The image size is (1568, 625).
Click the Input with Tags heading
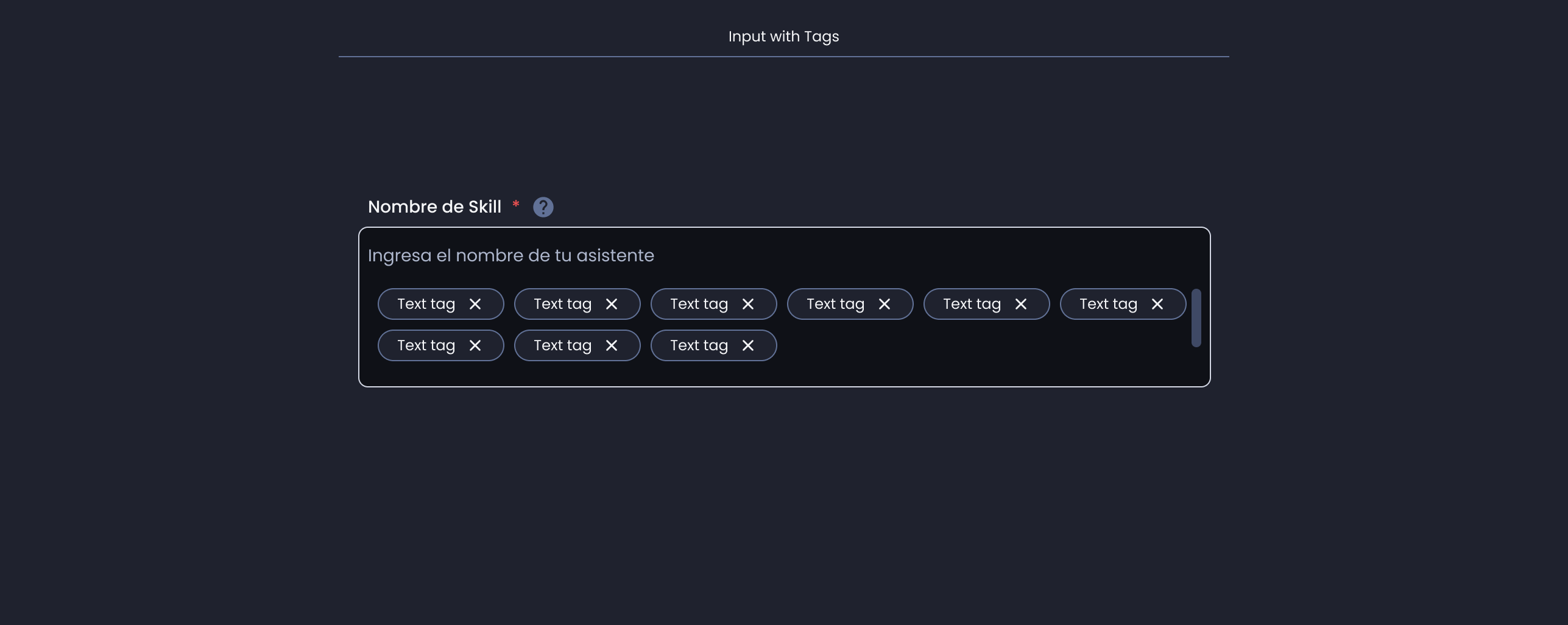point(783,36)
